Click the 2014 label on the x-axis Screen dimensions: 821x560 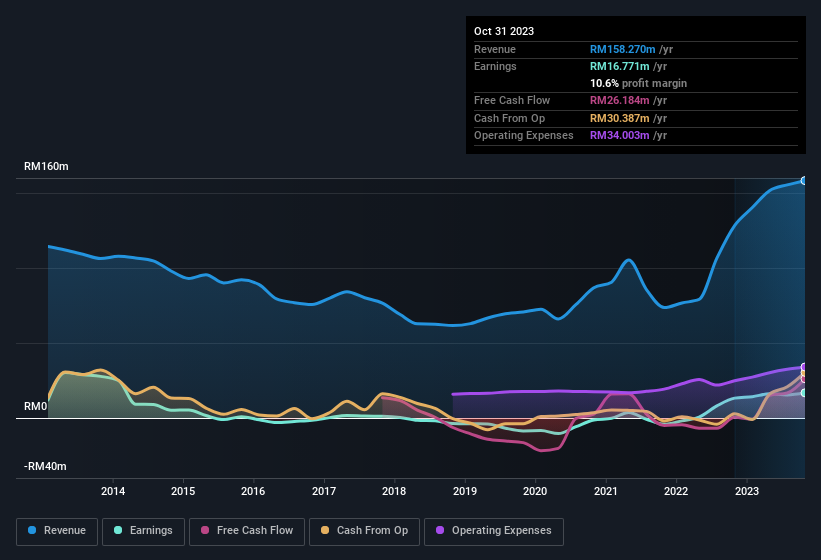pyautogui.click(x=113, y=491)
